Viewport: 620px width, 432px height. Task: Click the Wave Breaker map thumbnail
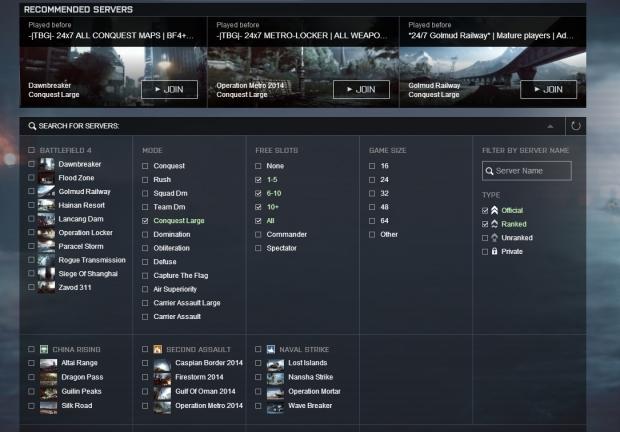point(276,406)
